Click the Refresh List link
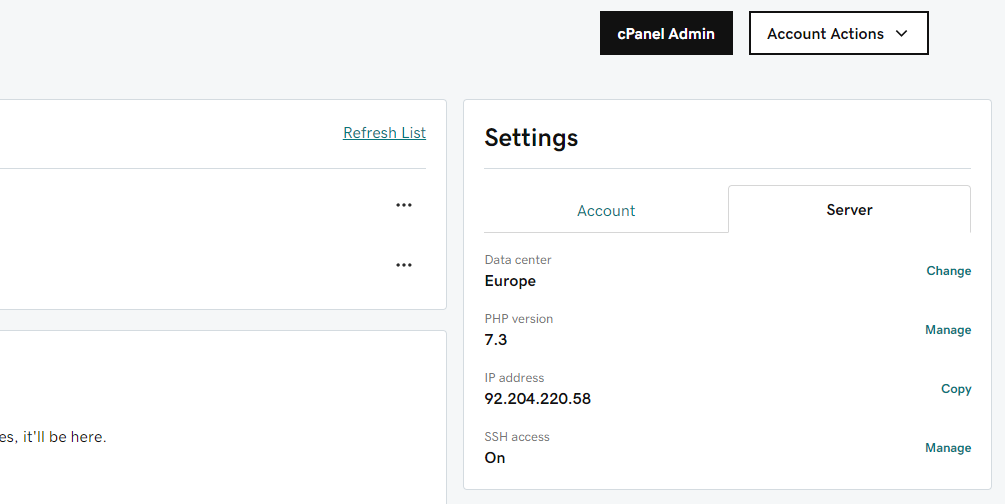This screenshot has width=1005, height=504. point(385,133)
